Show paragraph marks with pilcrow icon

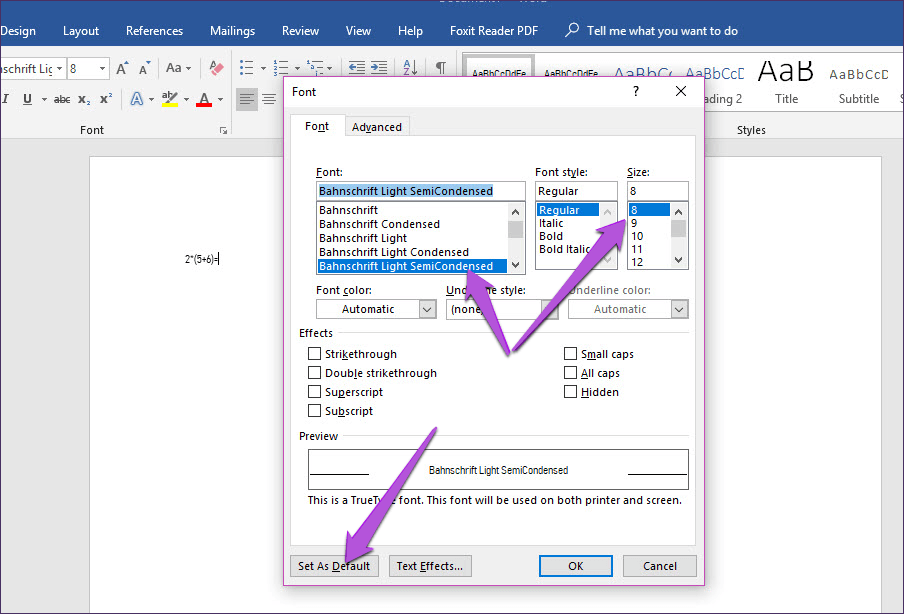point(440,68)
